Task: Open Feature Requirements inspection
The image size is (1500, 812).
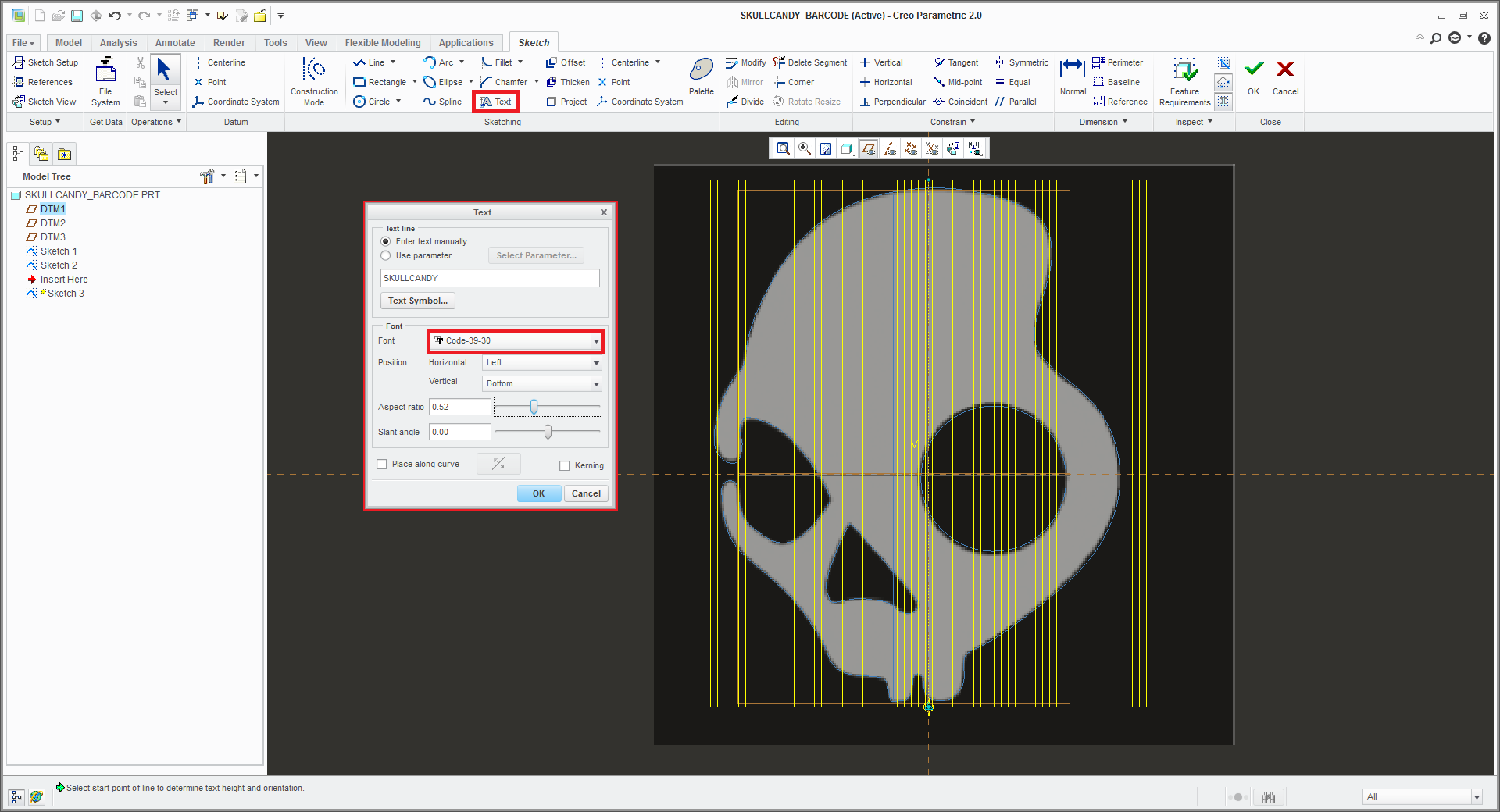Action: [x=1184, y=72]
